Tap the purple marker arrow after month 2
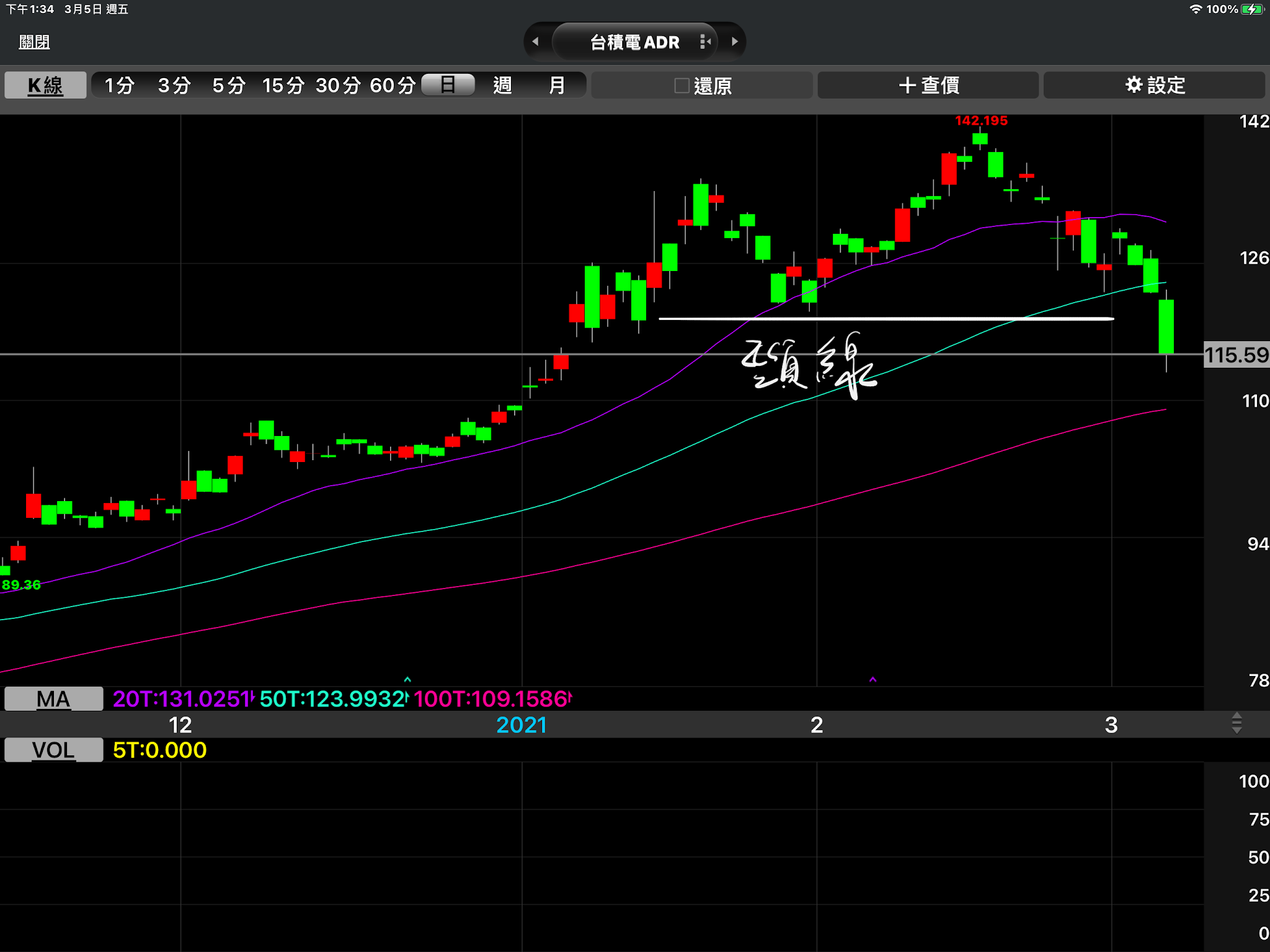1270x952 pixels. (873, 680)
